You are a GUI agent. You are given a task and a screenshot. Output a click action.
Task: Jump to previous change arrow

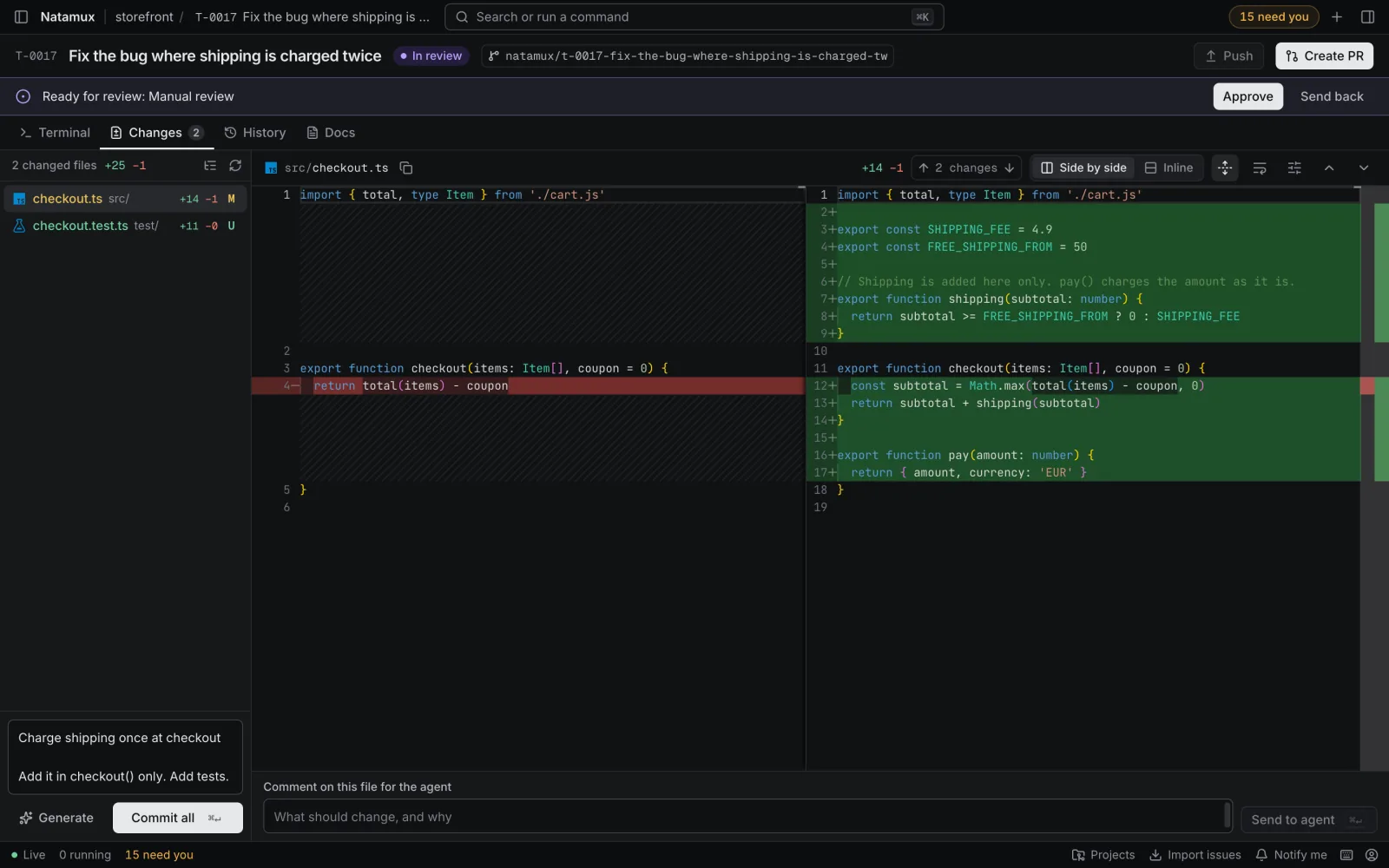924,168
